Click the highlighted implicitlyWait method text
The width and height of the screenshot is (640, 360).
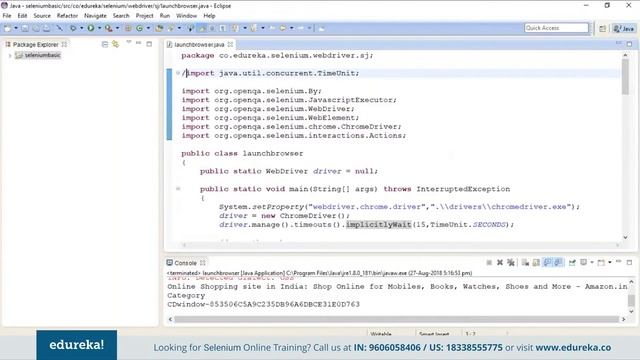(x=379, y=224)
